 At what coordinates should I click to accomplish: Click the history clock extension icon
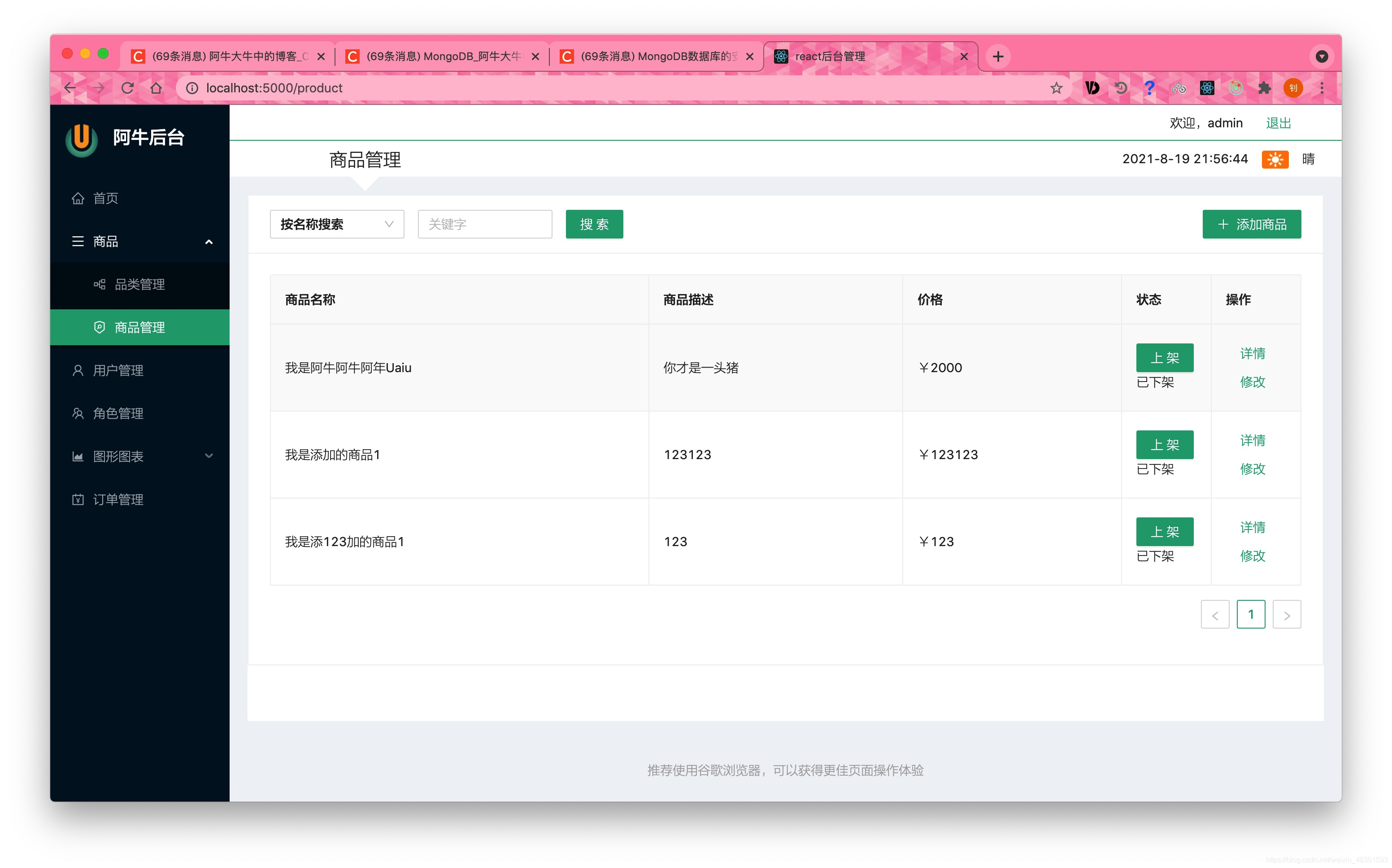1121,88
